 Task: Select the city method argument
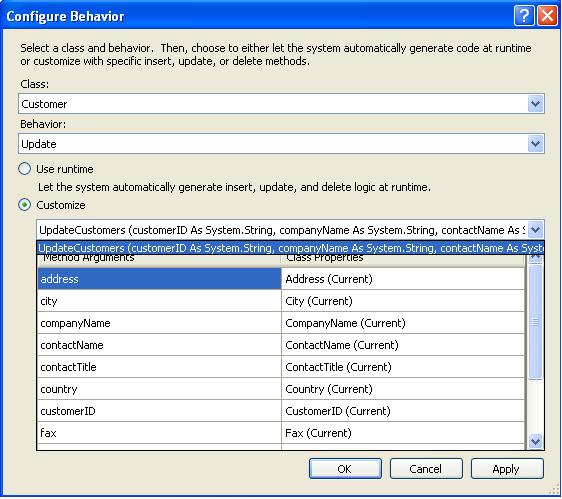click(159, 301)
